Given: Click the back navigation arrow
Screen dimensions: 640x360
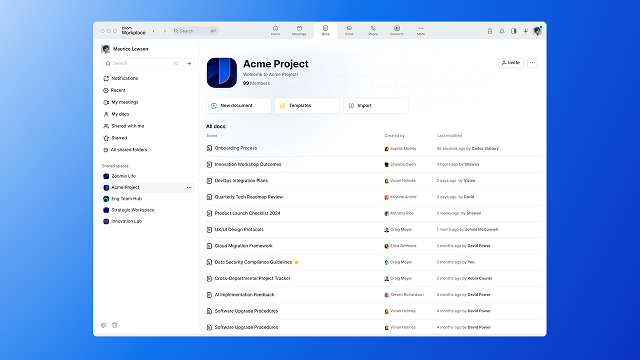Looking at the screenshot, I should [x=154, y=31].
